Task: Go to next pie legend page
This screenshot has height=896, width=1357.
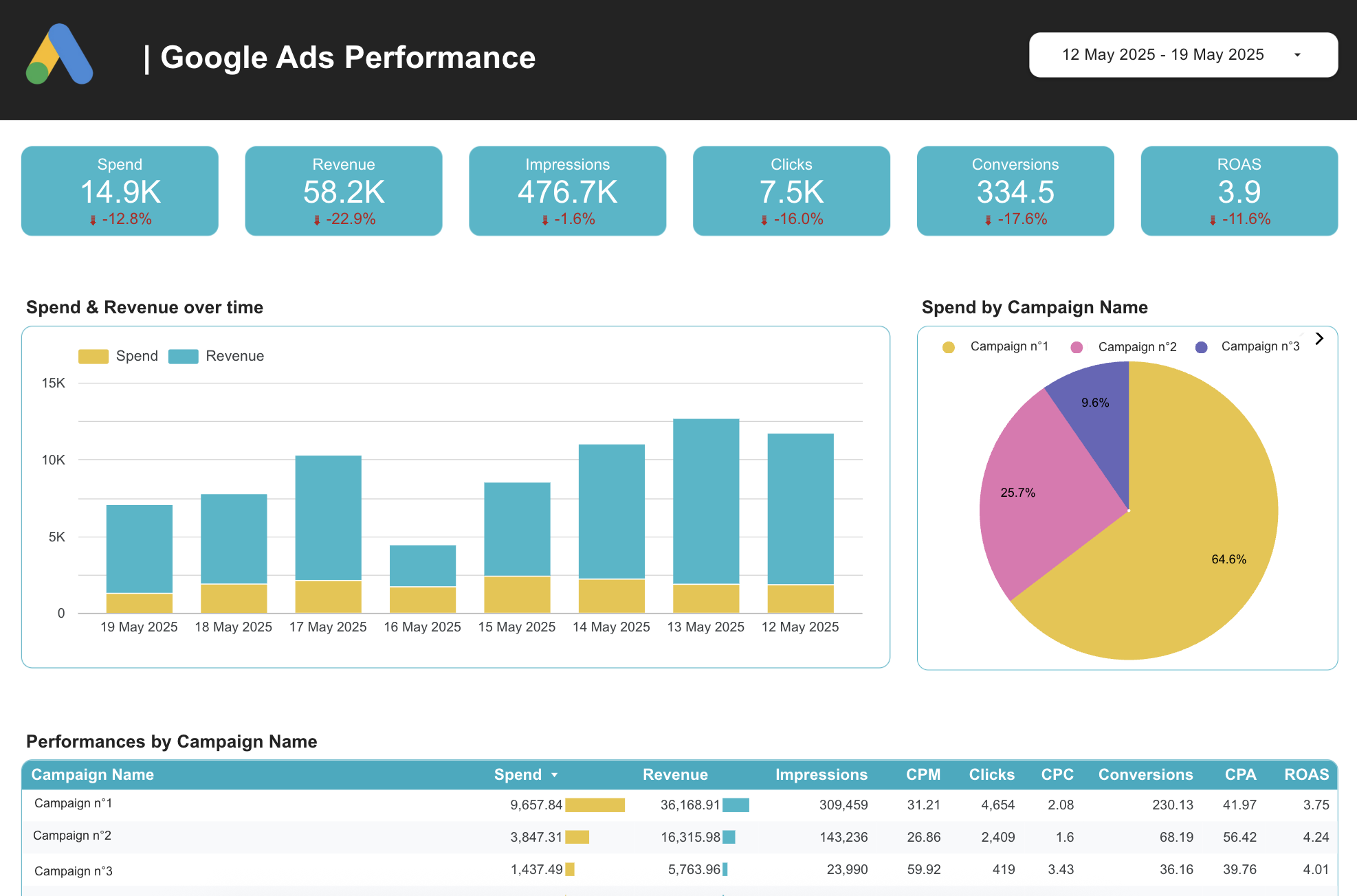Action: click(1319, 339)
